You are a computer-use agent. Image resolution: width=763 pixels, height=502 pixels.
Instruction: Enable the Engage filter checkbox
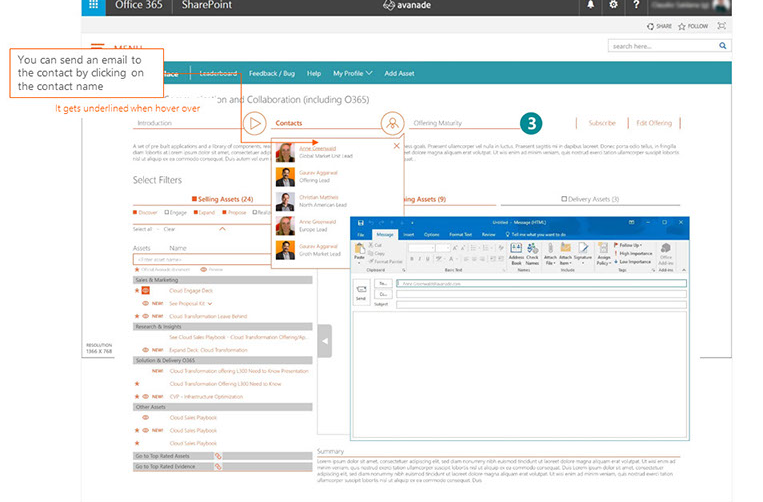point(164,213)
